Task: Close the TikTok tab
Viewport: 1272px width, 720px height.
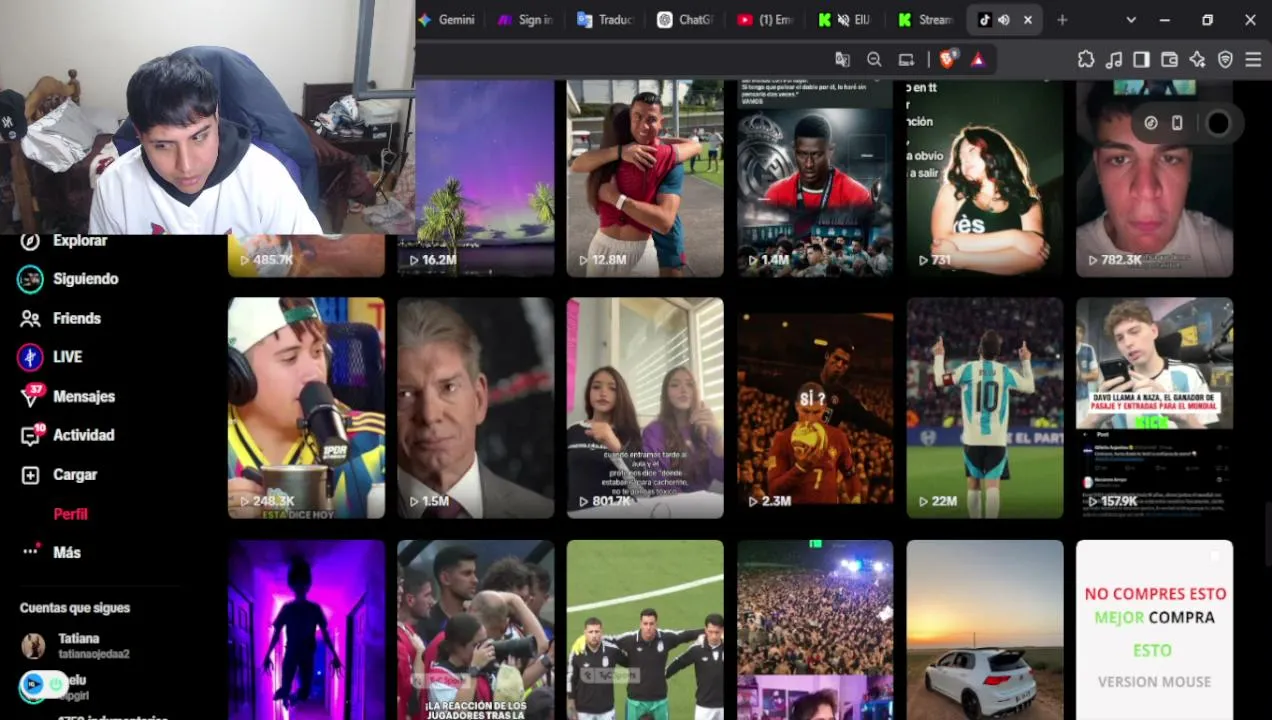Action: coord(1027,20)
